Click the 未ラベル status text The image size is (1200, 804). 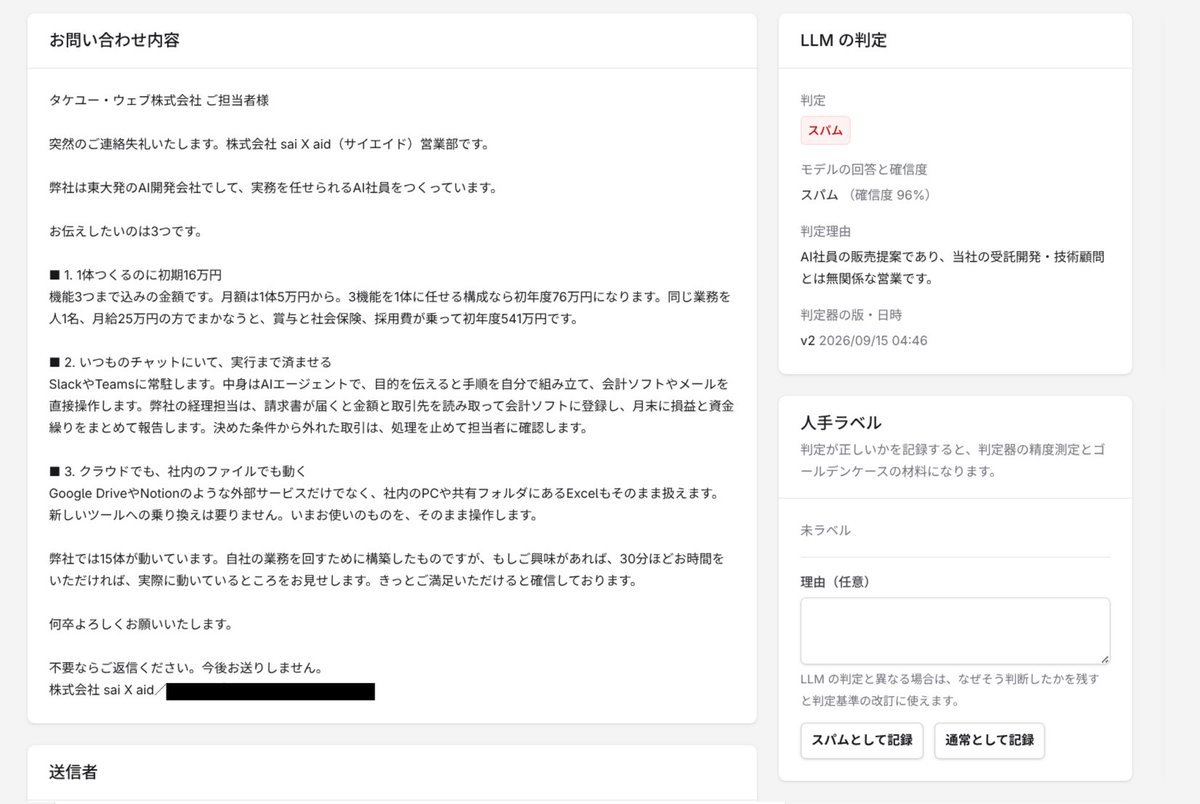pyautogui.click(x=826, y=530)
